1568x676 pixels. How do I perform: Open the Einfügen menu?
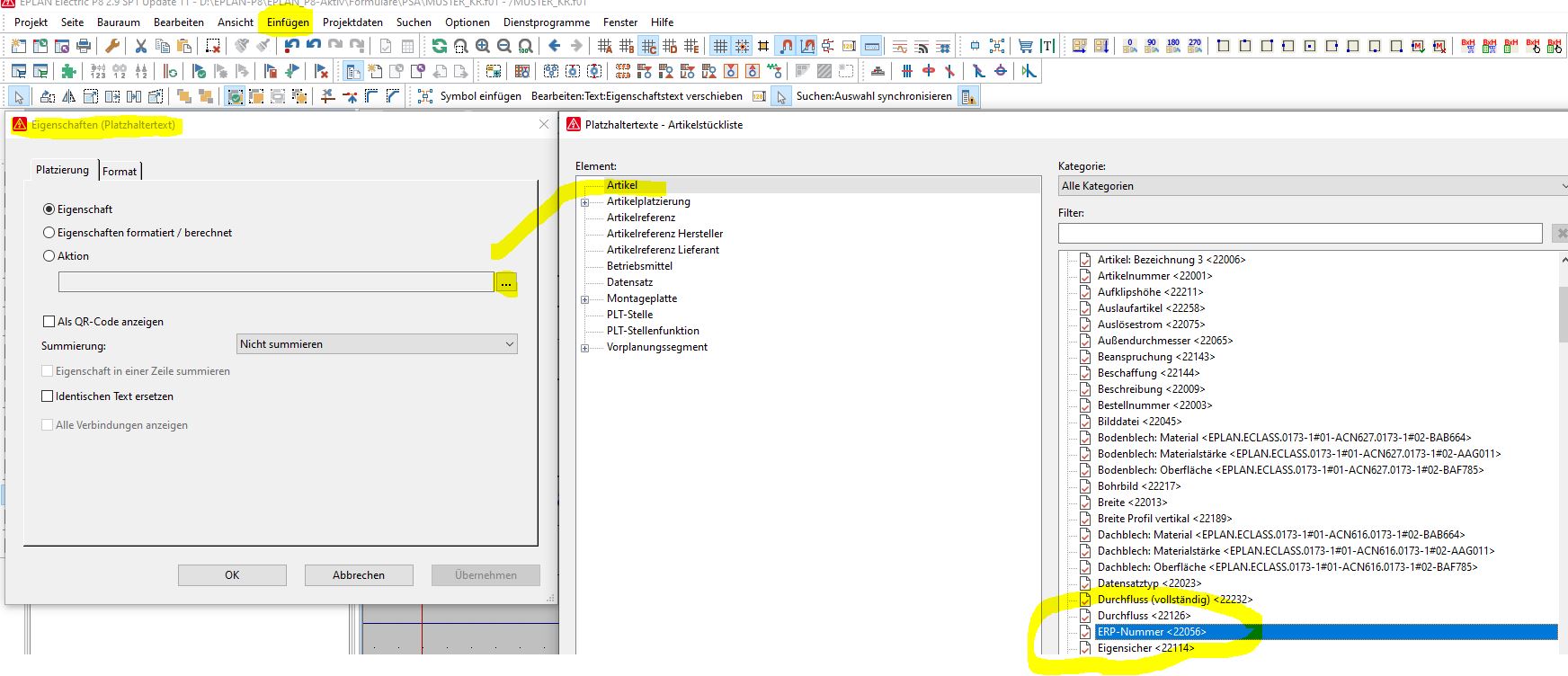288,22
